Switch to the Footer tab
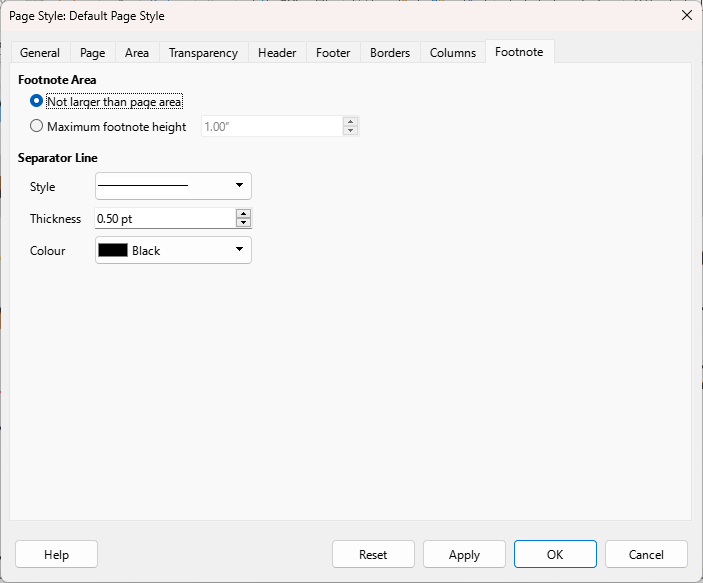Screen dimensions: 703x583 point(333,53)
